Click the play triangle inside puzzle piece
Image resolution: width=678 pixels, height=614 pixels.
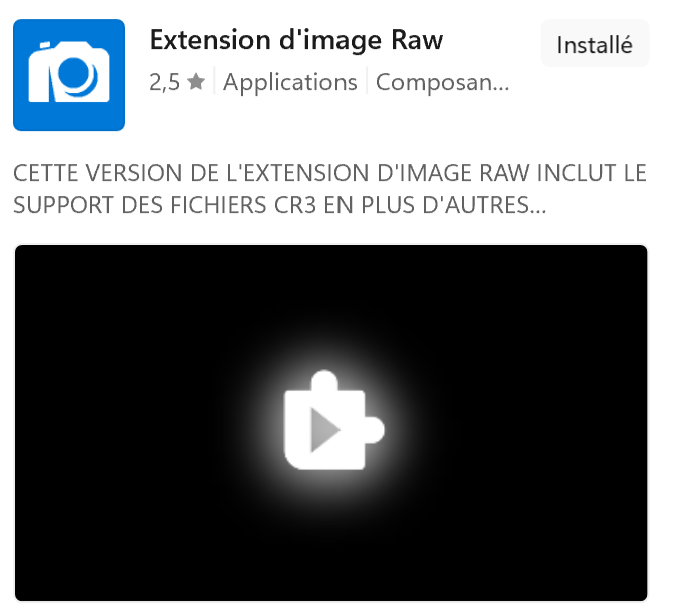pyautogui.click(x=325, y=430)
